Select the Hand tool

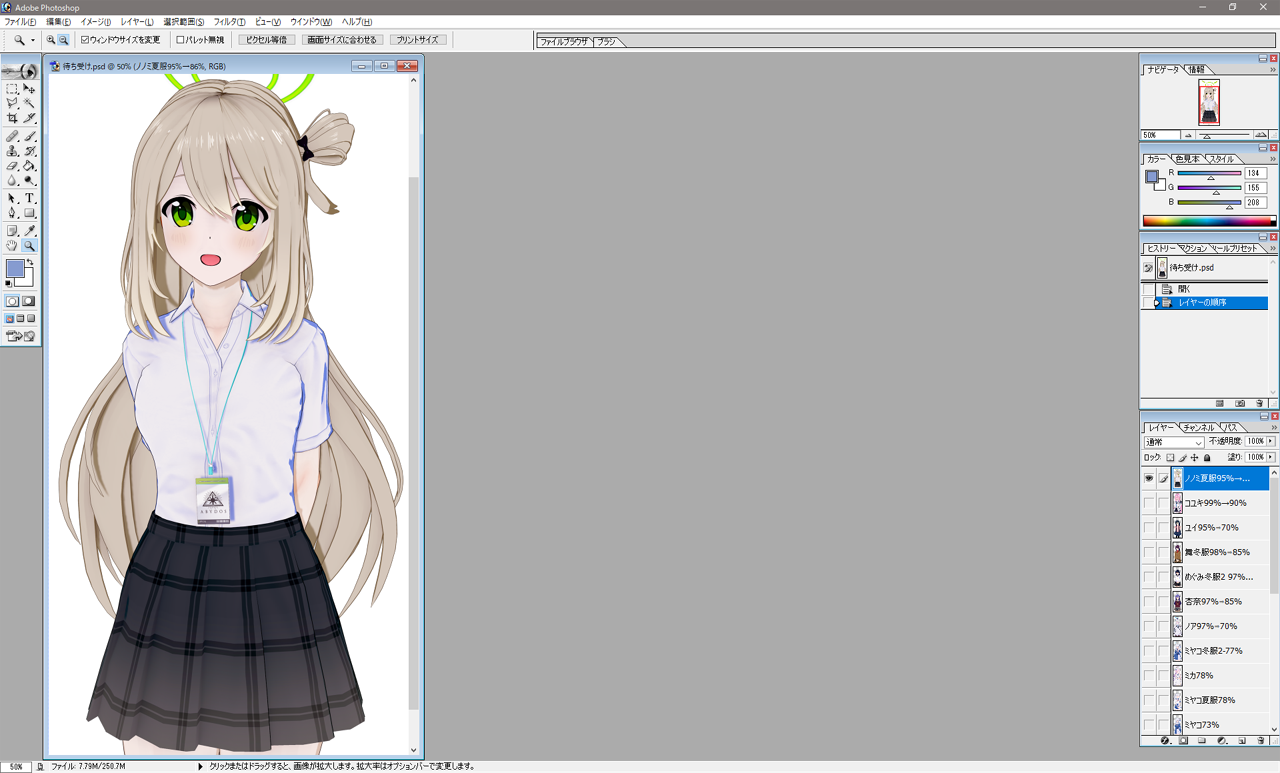click(12, 245)
